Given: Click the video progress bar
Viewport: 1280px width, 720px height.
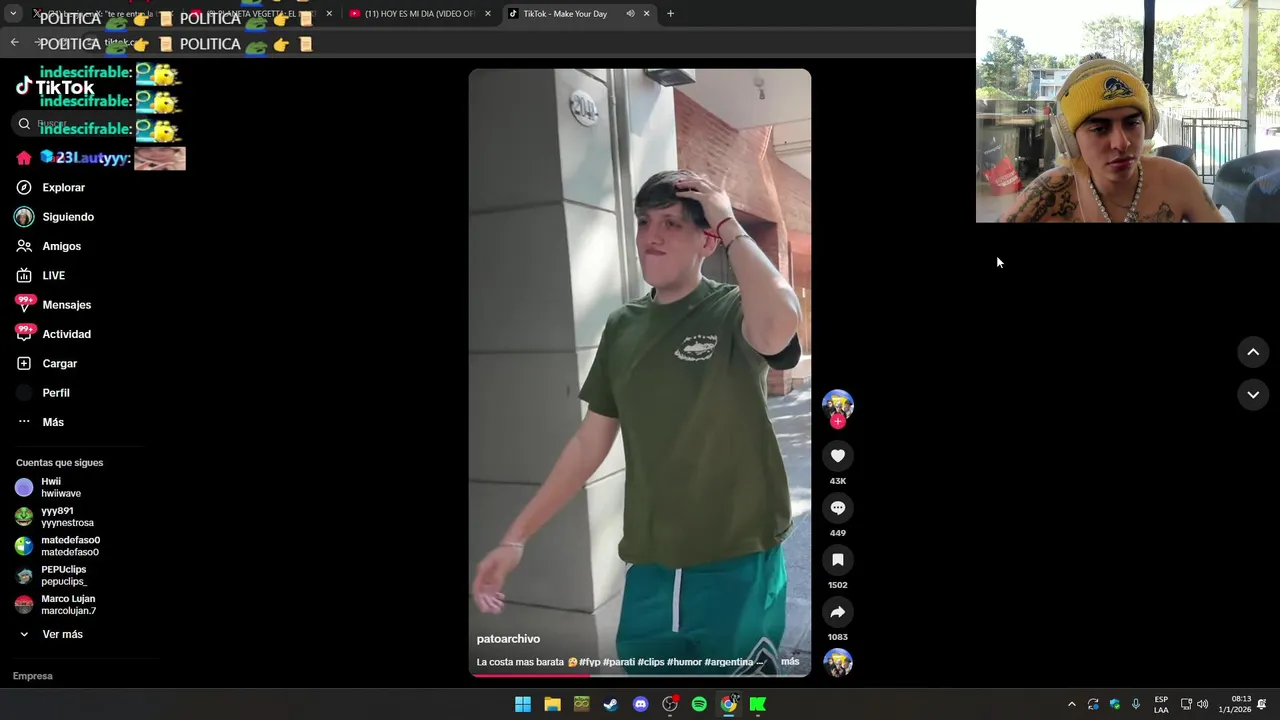Looking at the screenshot, I should [x=640, y=675].
